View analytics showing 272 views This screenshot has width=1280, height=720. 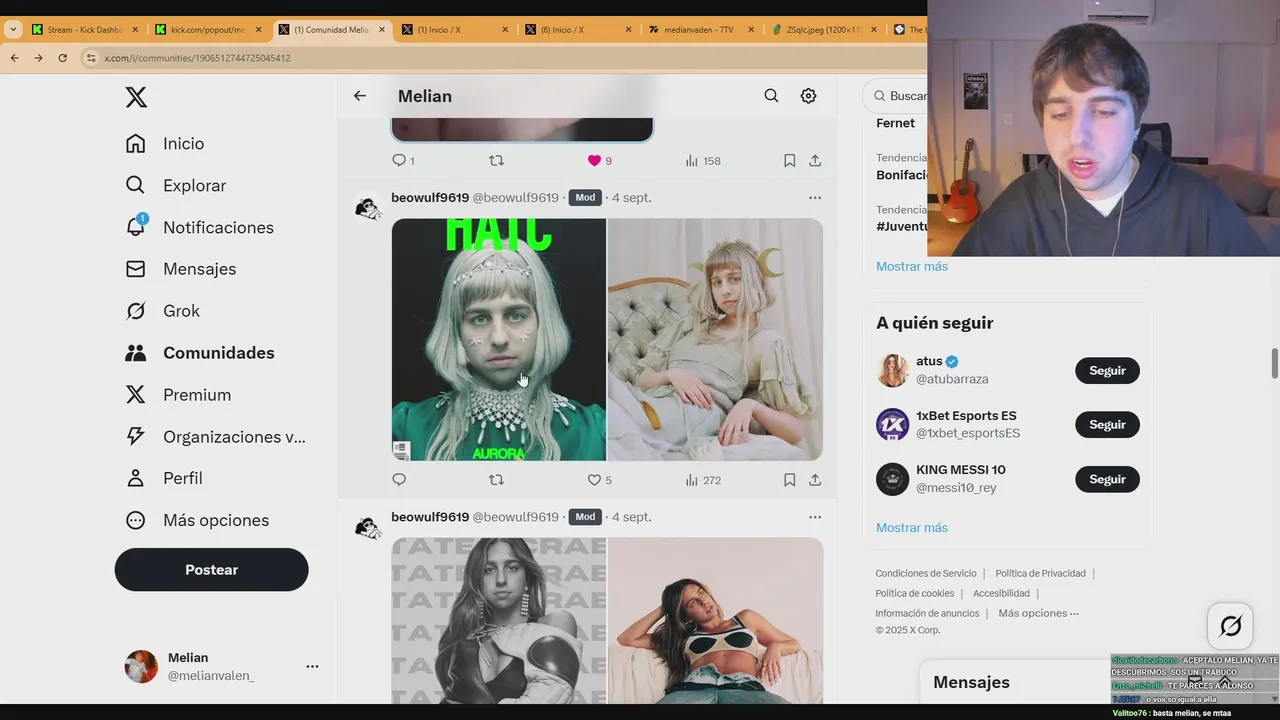(x=703, y=480)
